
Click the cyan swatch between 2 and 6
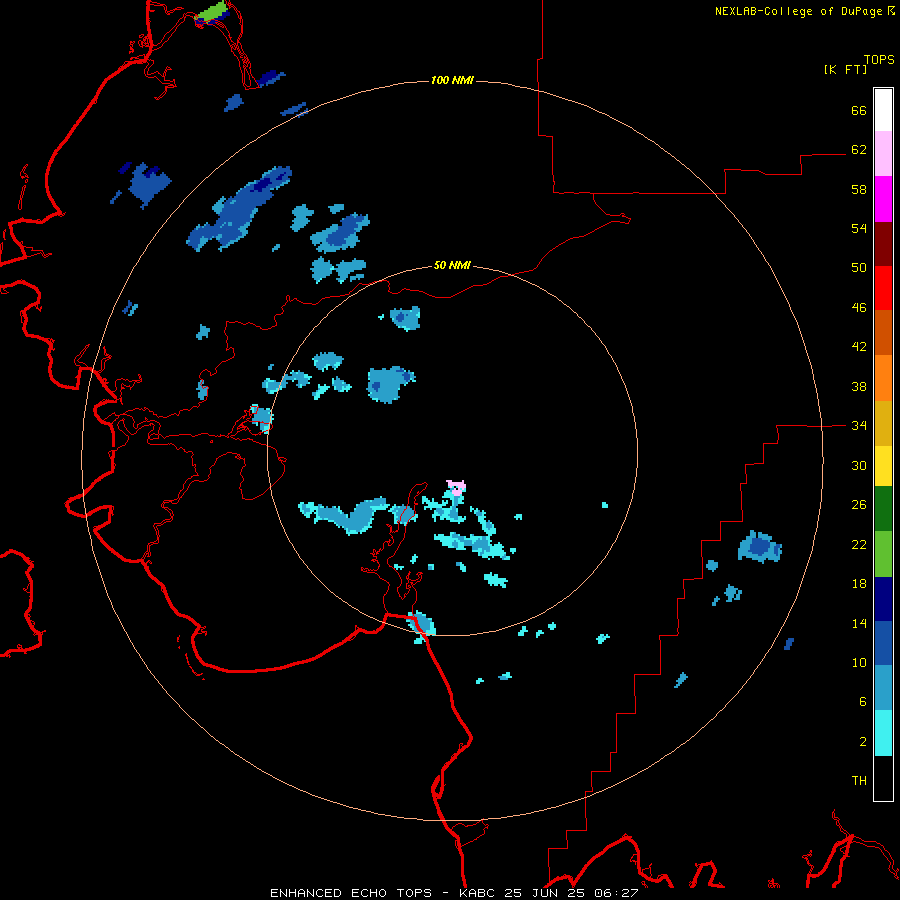click(x=883, y=733)
